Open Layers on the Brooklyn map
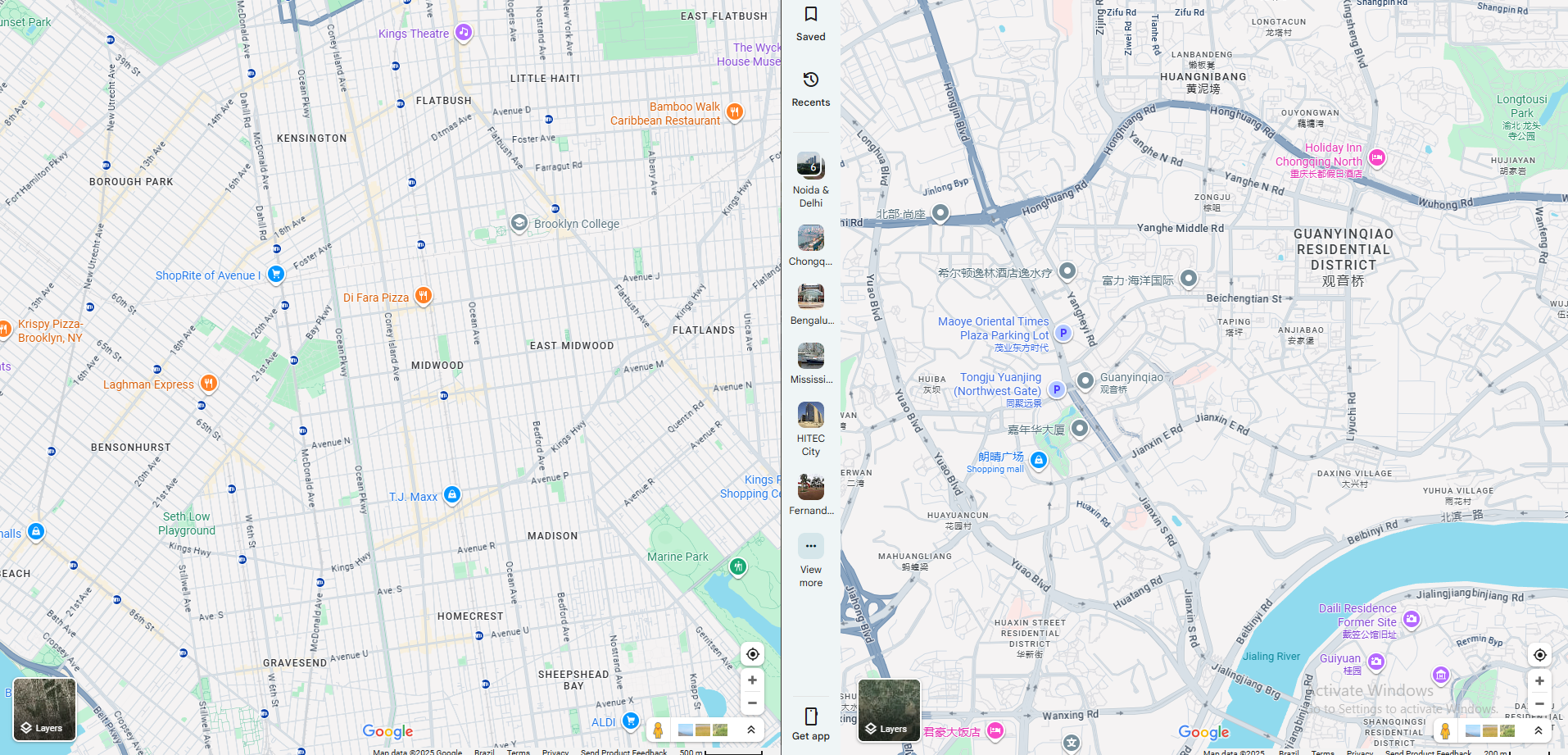1568x755 pixels. 44,710
